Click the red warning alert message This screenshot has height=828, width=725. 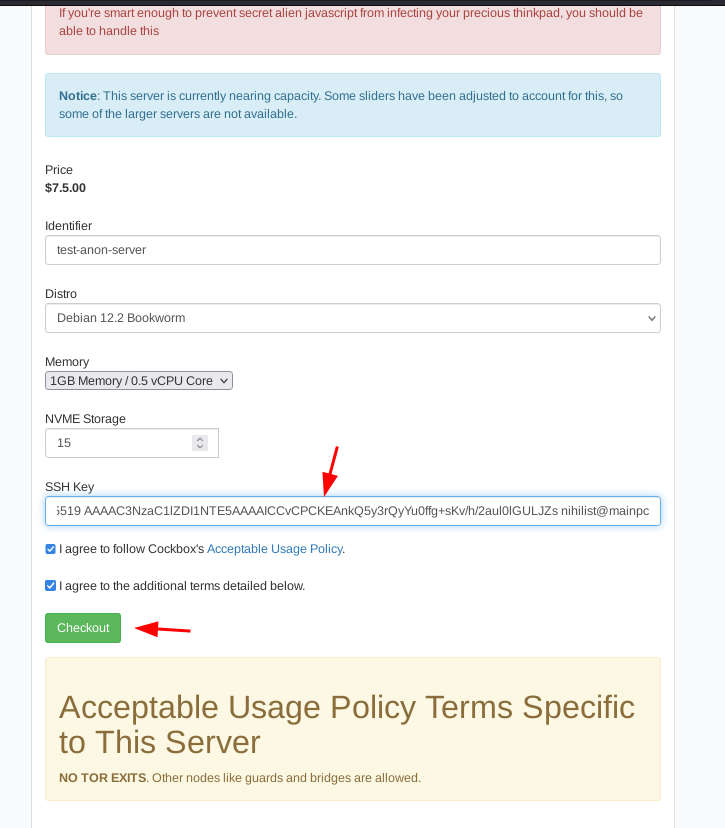(352, 22)
